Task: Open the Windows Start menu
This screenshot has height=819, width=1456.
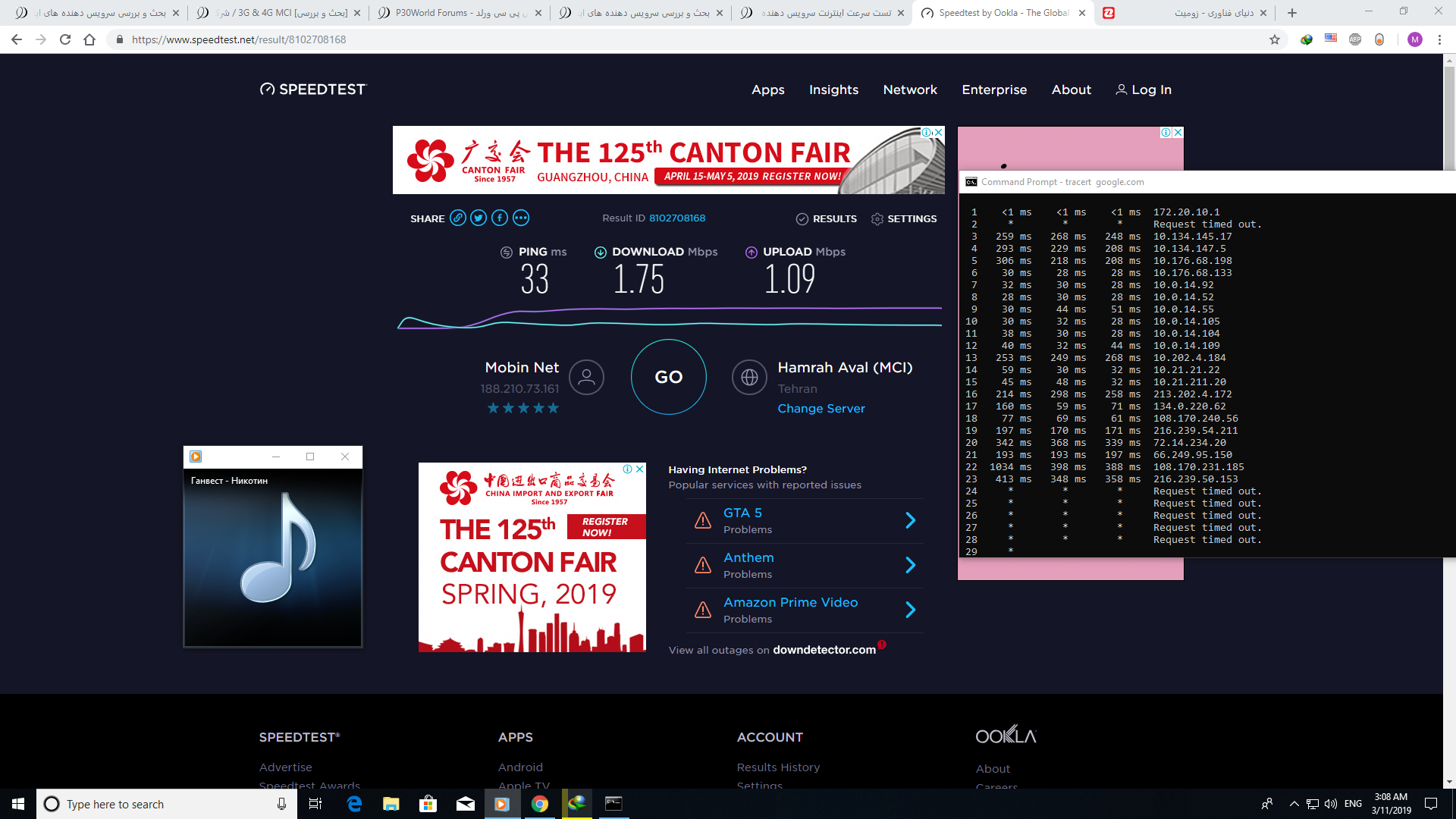Action: [x=18, y=804]
